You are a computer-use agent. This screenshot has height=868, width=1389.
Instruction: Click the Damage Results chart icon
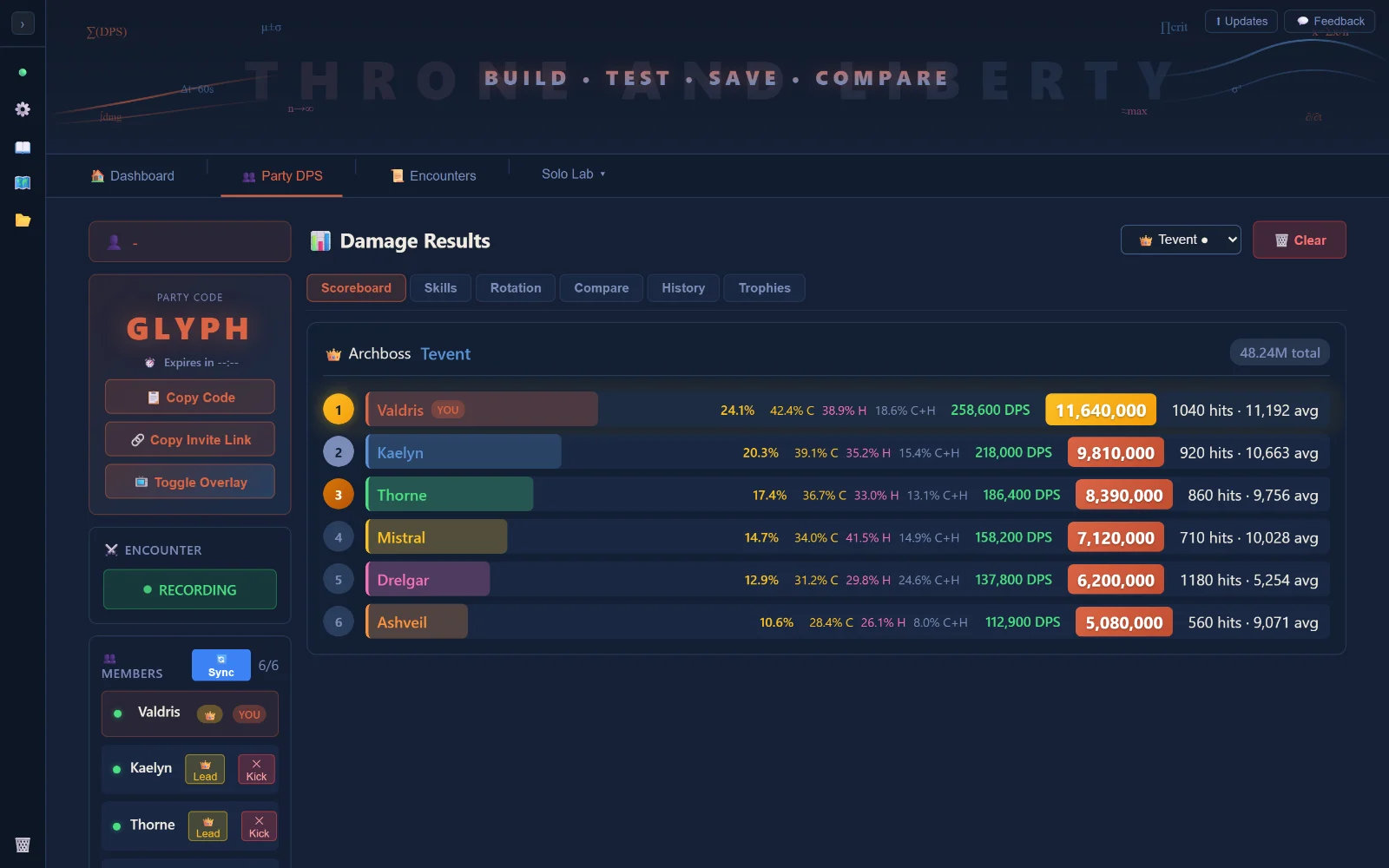point(320,240)
